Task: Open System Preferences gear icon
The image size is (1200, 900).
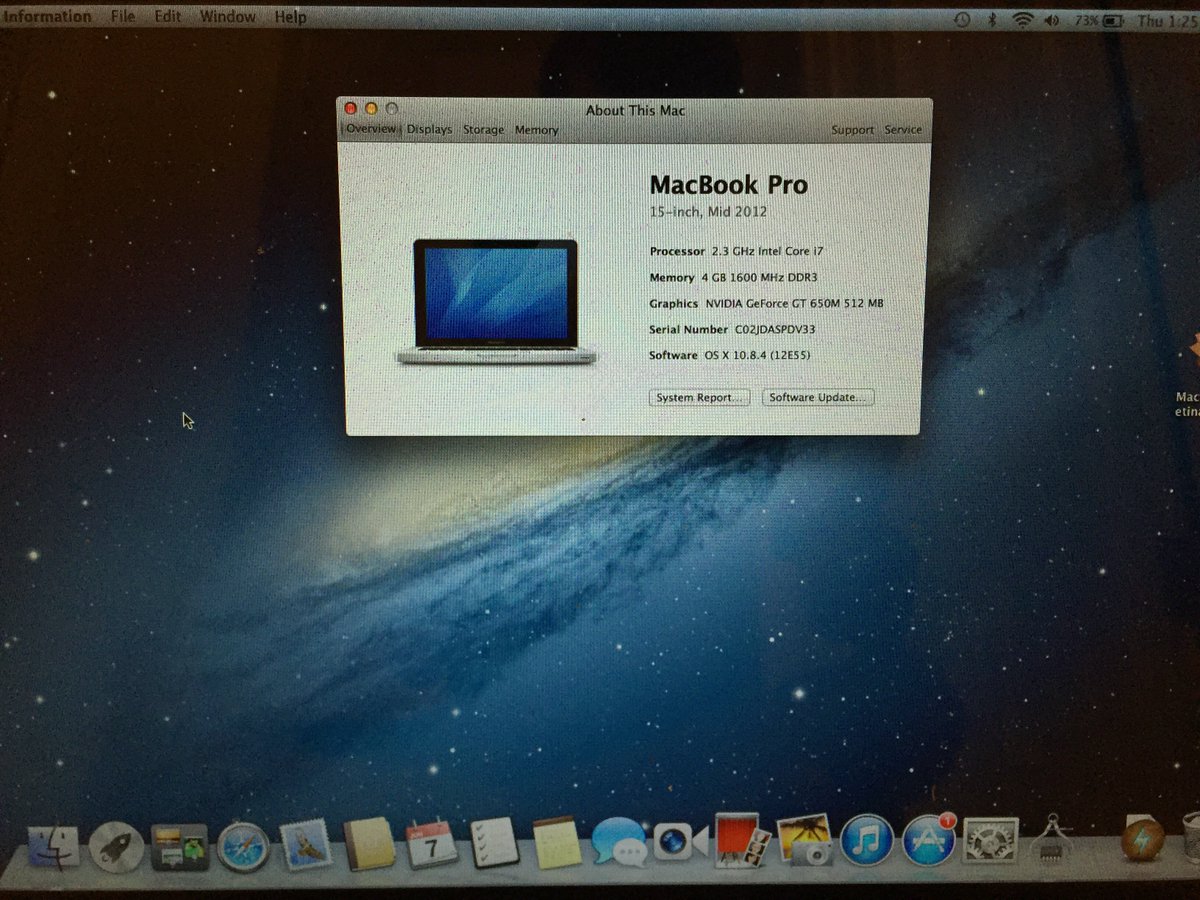Action: tap(990, 839)
